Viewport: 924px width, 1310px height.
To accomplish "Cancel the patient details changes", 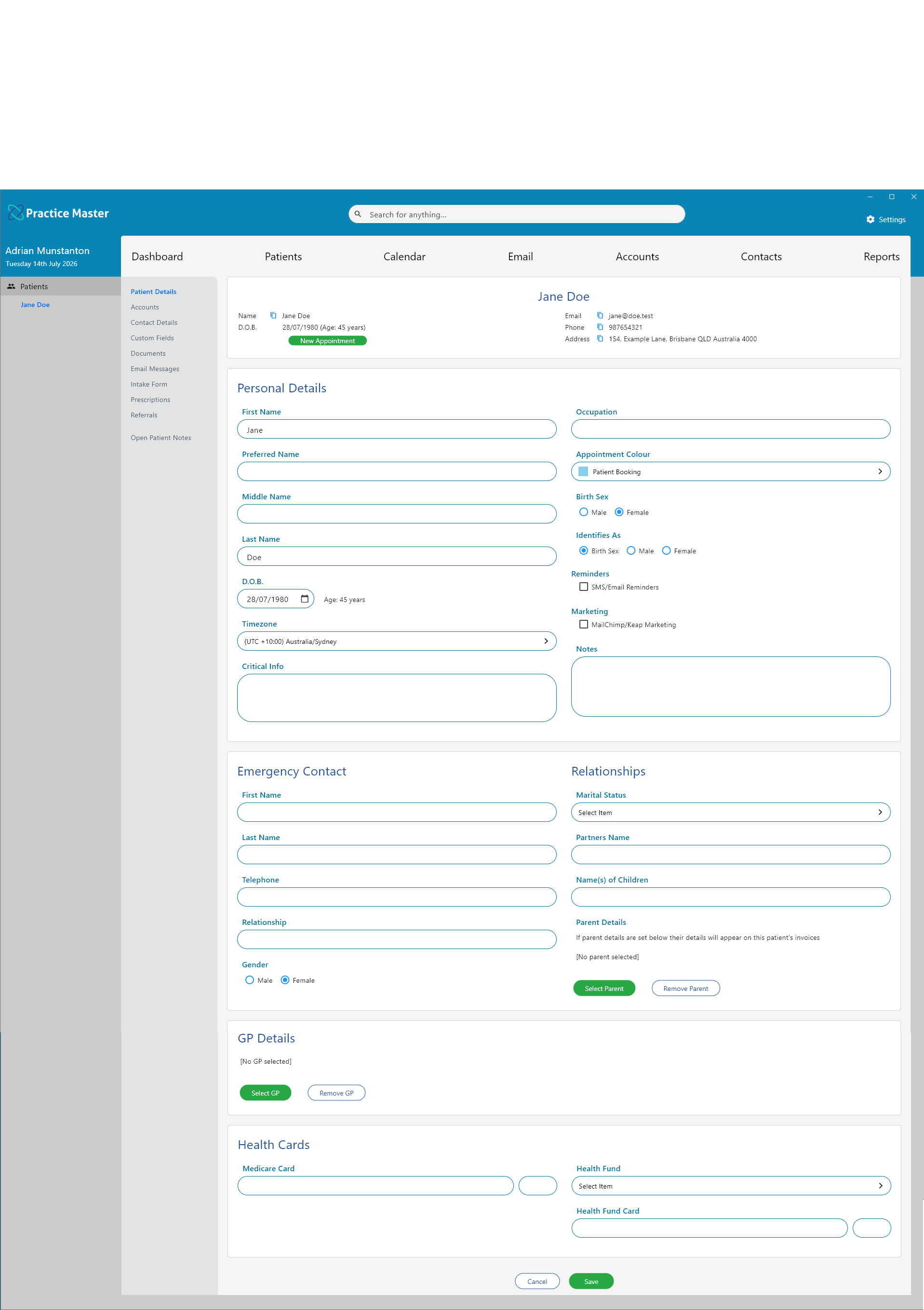I will pyautogui.click(x=537, y=1281).
